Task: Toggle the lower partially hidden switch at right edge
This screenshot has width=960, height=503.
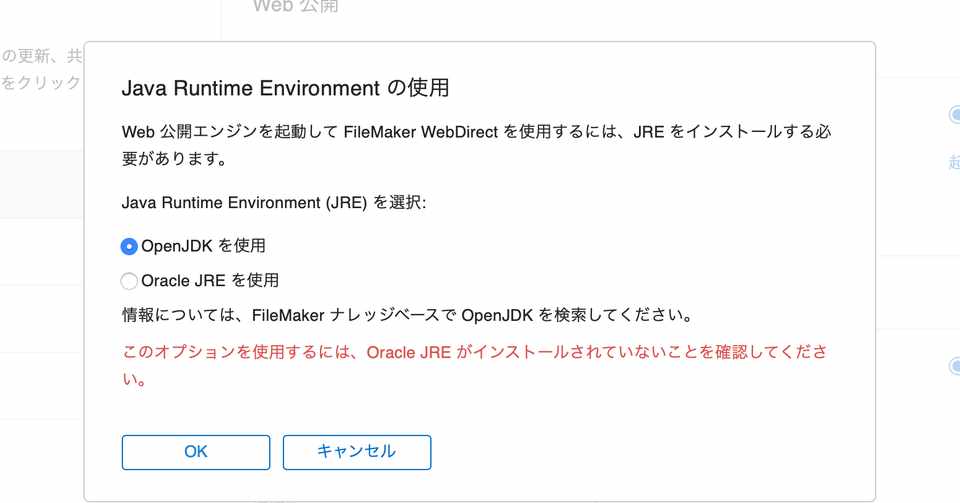Action: pyautogui.click(x=954, y=366)
